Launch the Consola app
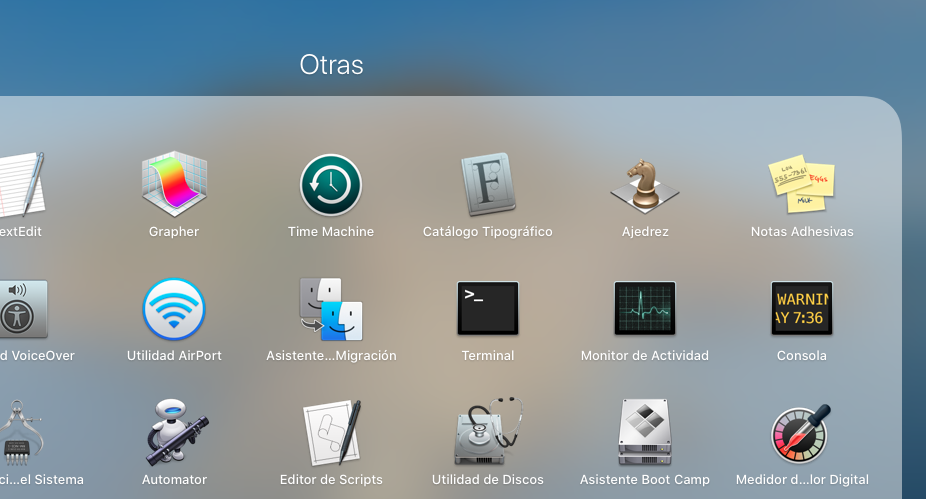Viewport: 926px width, 499px height. 801,308
